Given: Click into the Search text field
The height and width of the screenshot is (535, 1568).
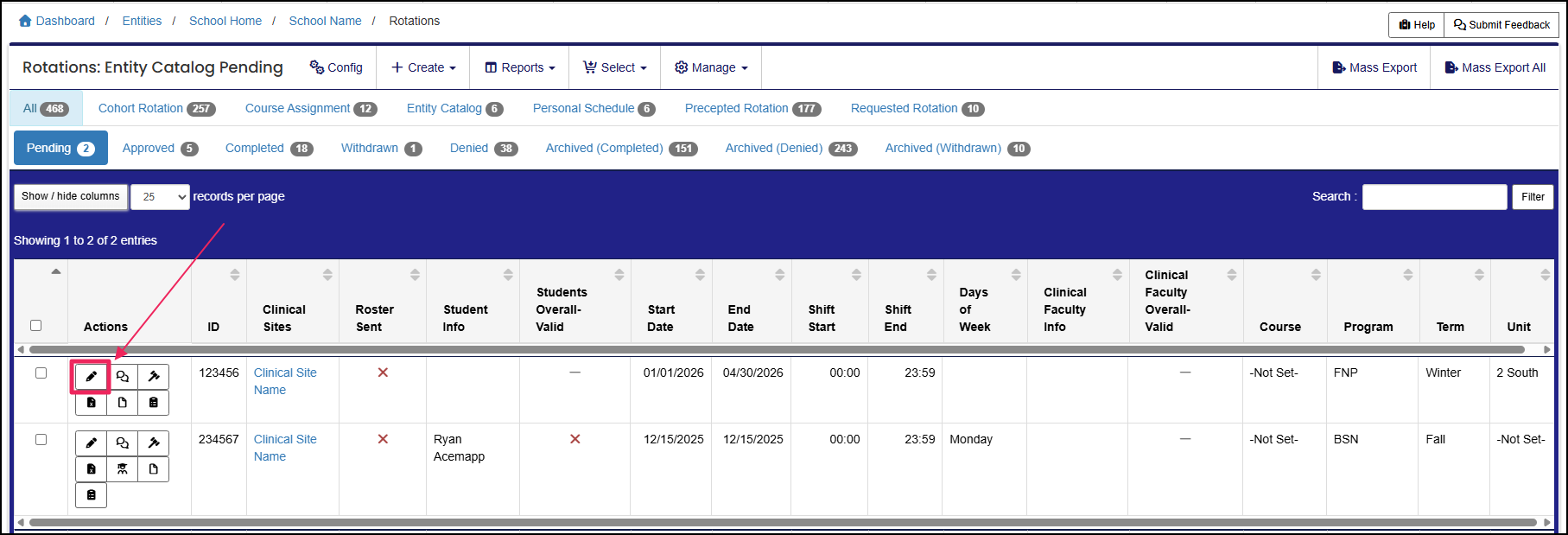Looking at the screenshot, I should [1434, 197].
